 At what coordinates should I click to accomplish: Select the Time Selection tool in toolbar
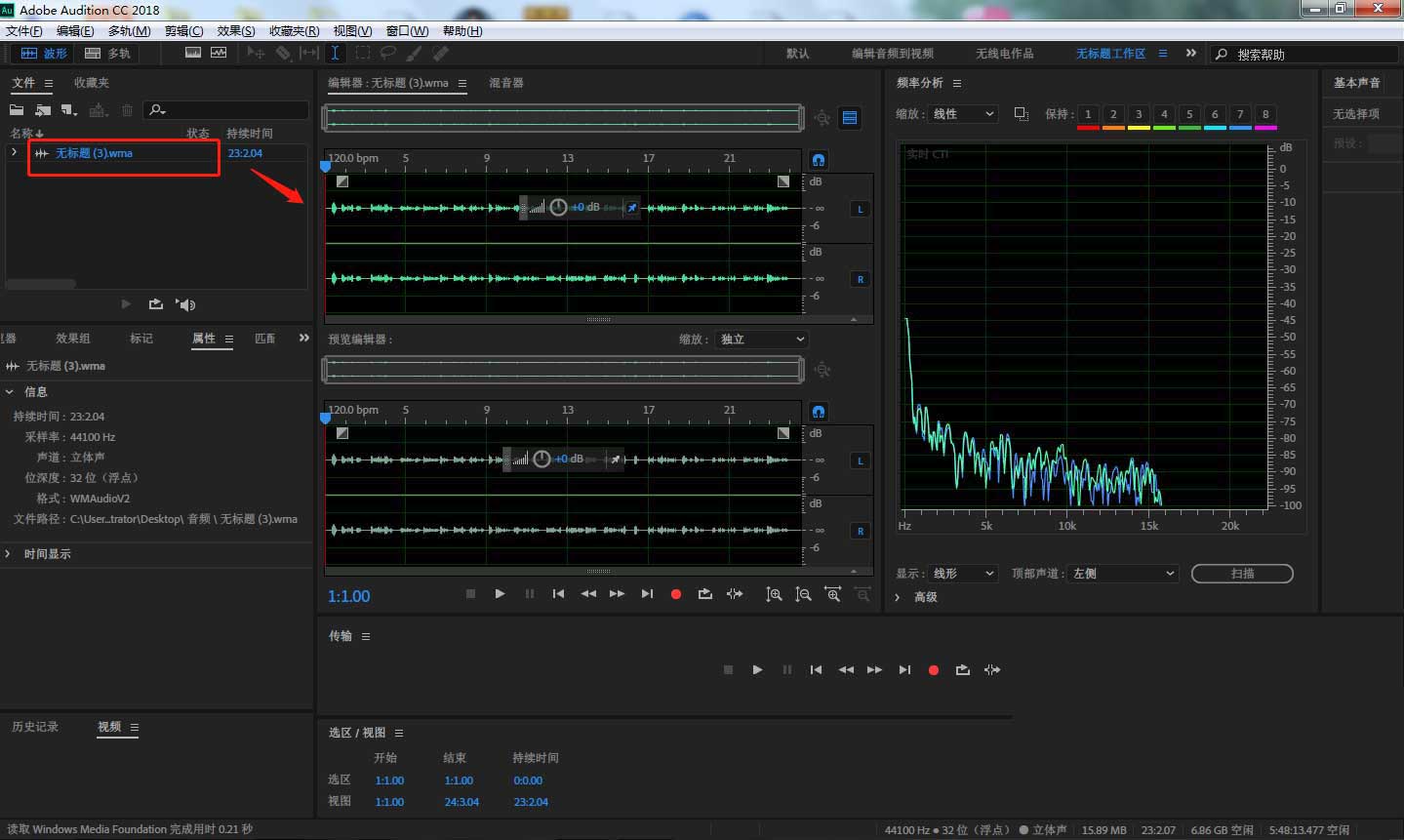pyautogui.click(x=335, y=53)
